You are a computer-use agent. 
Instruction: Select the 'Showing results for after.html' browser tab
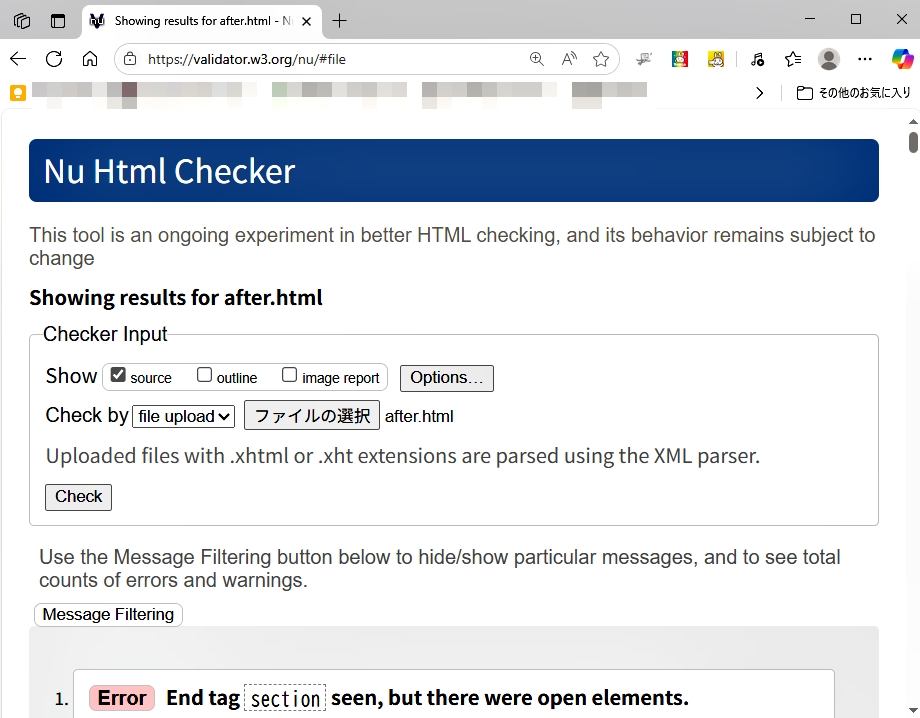click(x=202, y=22)
